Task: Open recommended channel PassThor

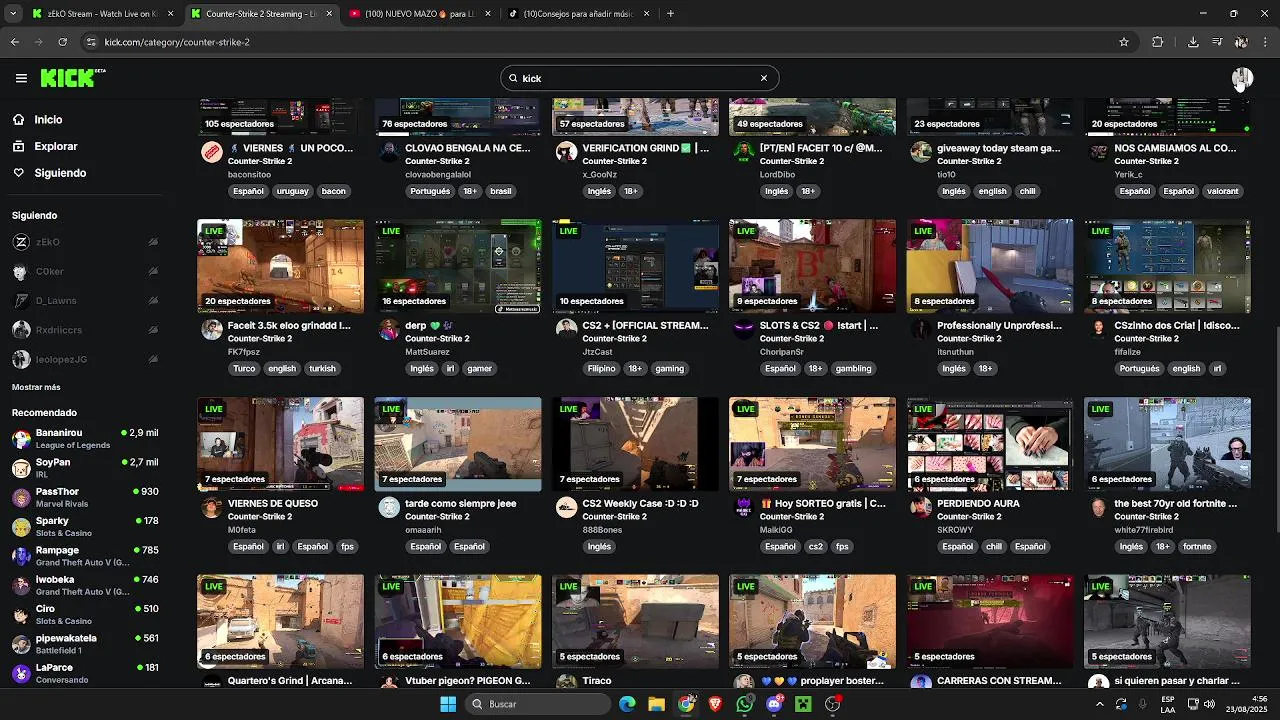Action: (85, 497)
